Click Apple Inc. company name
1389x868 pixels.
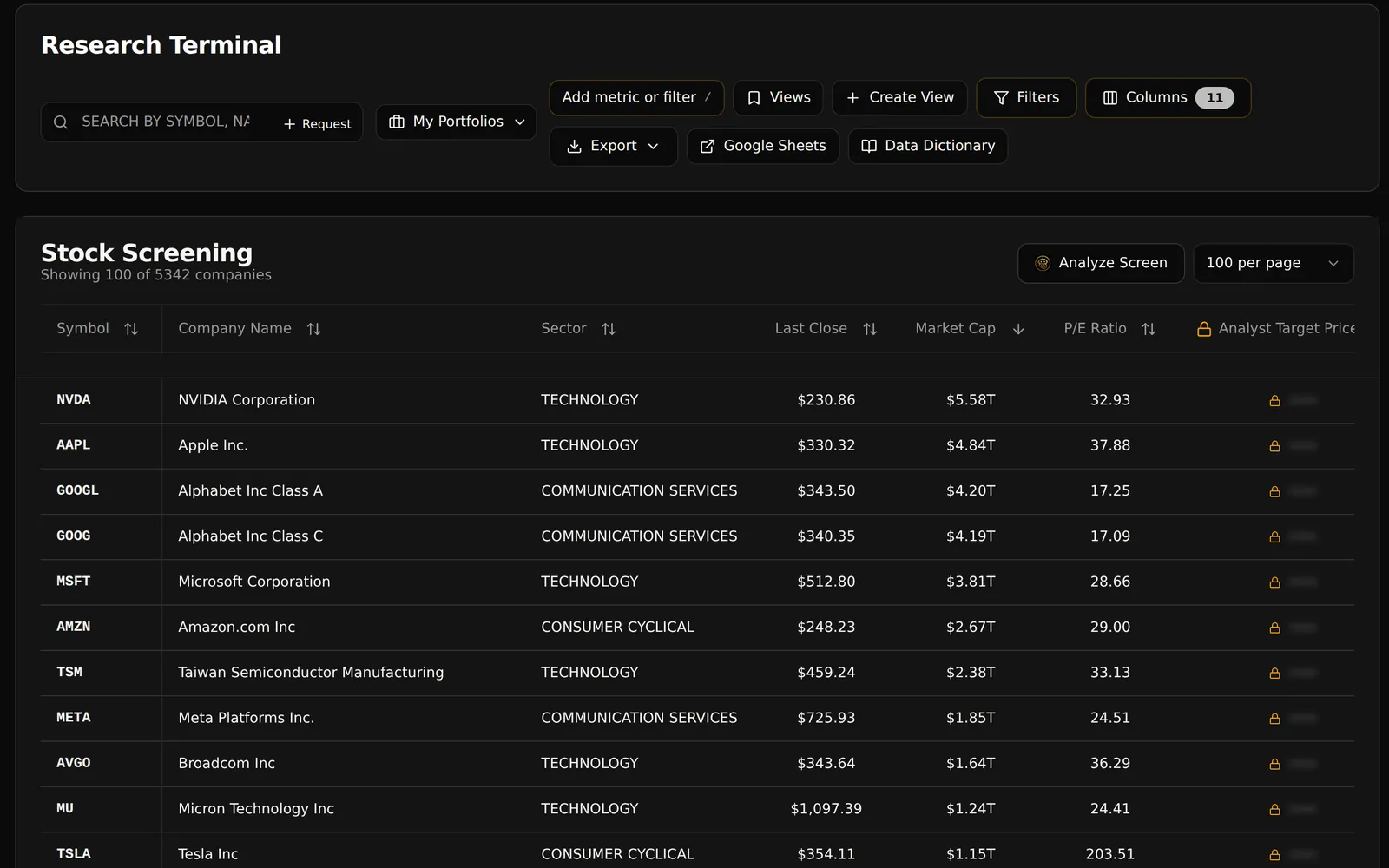coord(213,445)
